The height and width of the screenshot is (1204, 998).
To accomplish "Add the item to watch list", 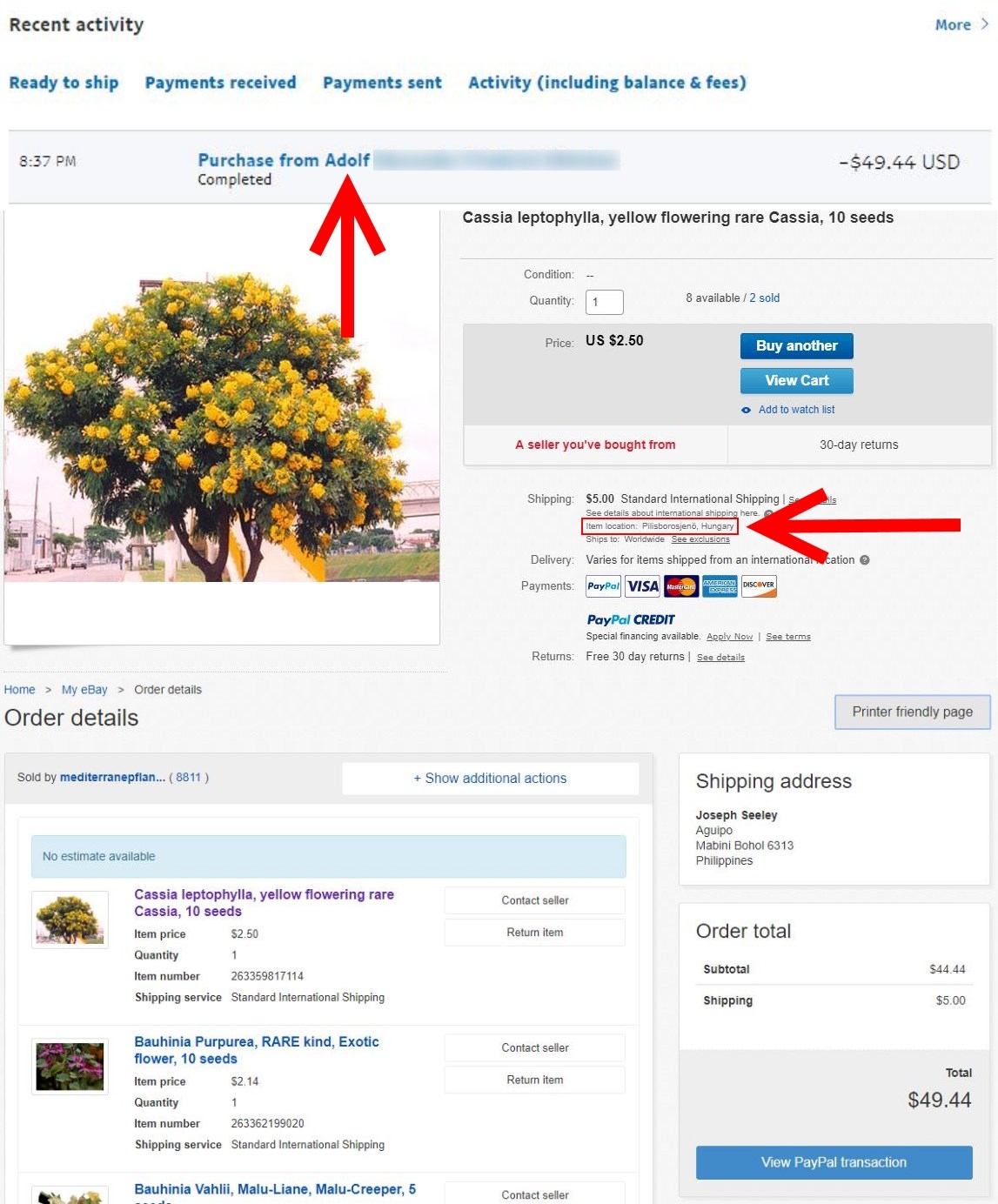I will (x=796, y=410).
